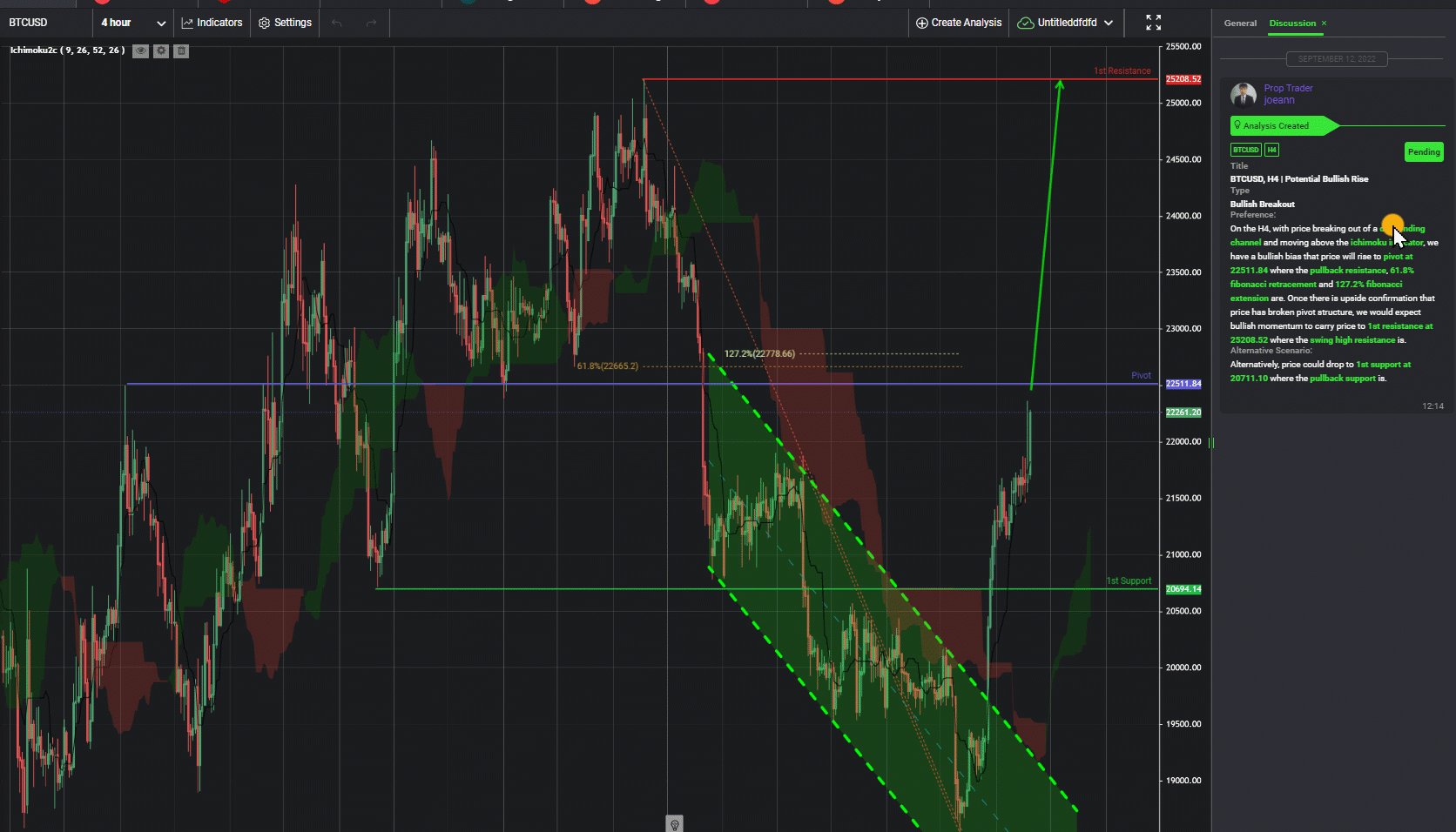The image size is (1456, 832).
Task: Open the joeann username link
Action: pos(1279,100)
